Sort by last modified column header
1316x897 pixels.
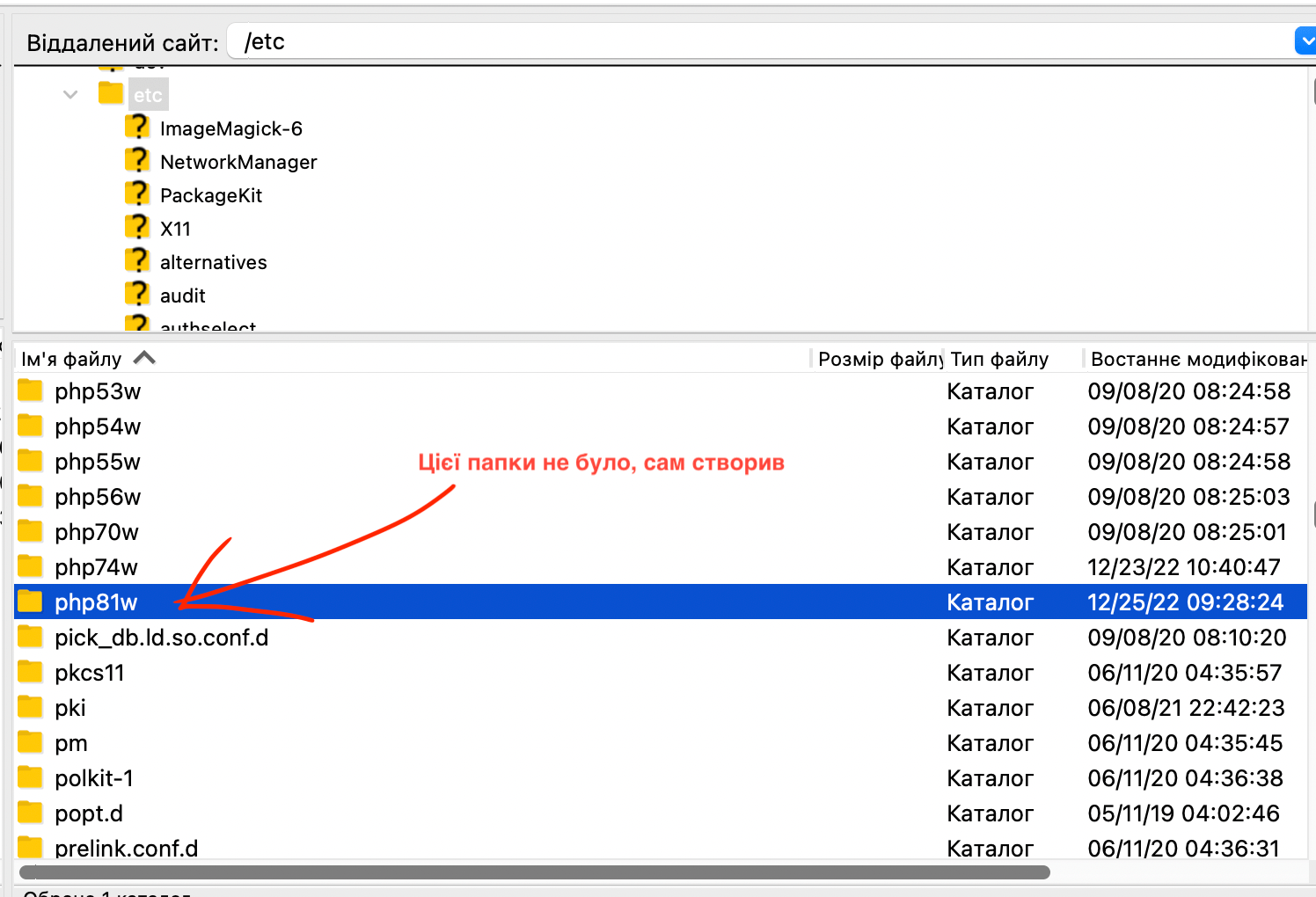pyautogui.click(x=1196, y=359)
